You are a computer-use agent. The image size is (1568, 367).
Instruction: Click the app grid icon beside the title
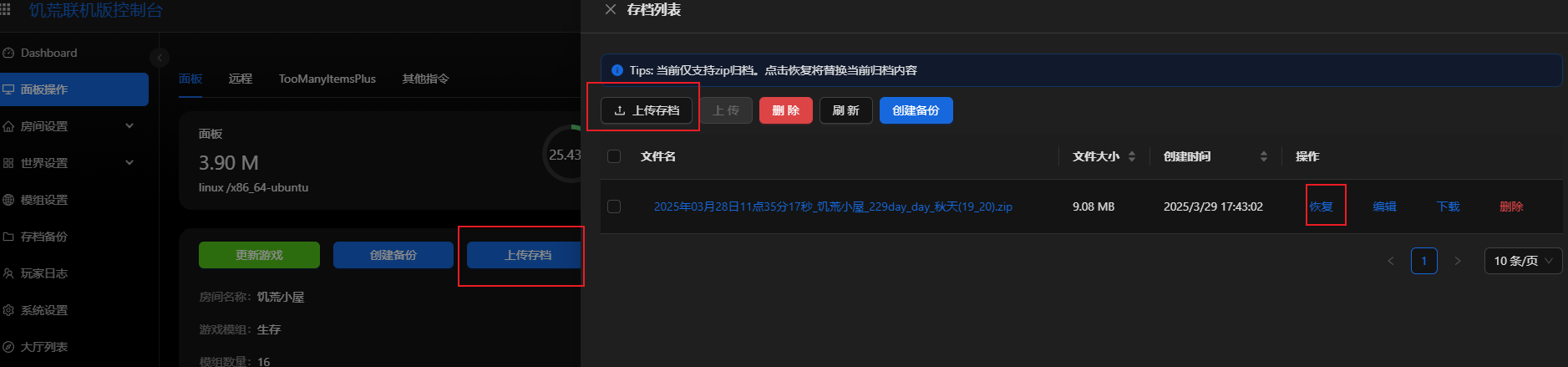[5, 9]
